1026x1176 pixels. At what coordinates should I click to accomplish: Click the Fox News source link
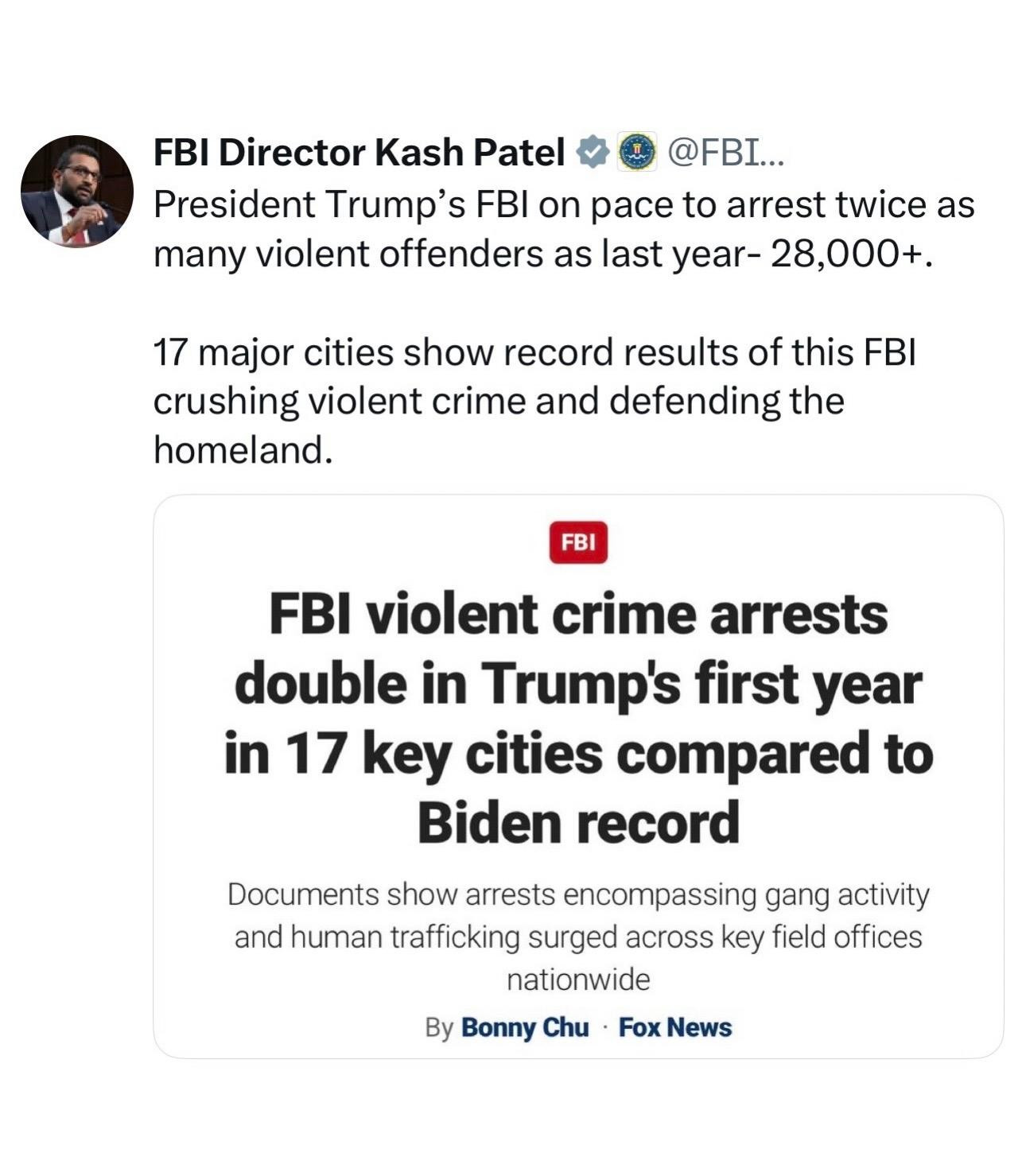pos(675,1027)
